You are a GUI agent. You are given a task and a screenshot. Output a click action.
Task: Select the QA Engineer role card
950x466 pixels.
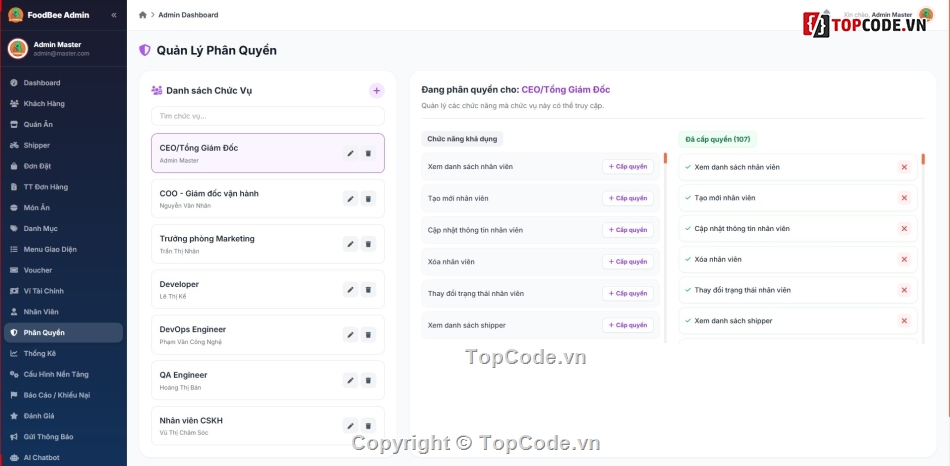pyautogui.click(x=268, y=381)
